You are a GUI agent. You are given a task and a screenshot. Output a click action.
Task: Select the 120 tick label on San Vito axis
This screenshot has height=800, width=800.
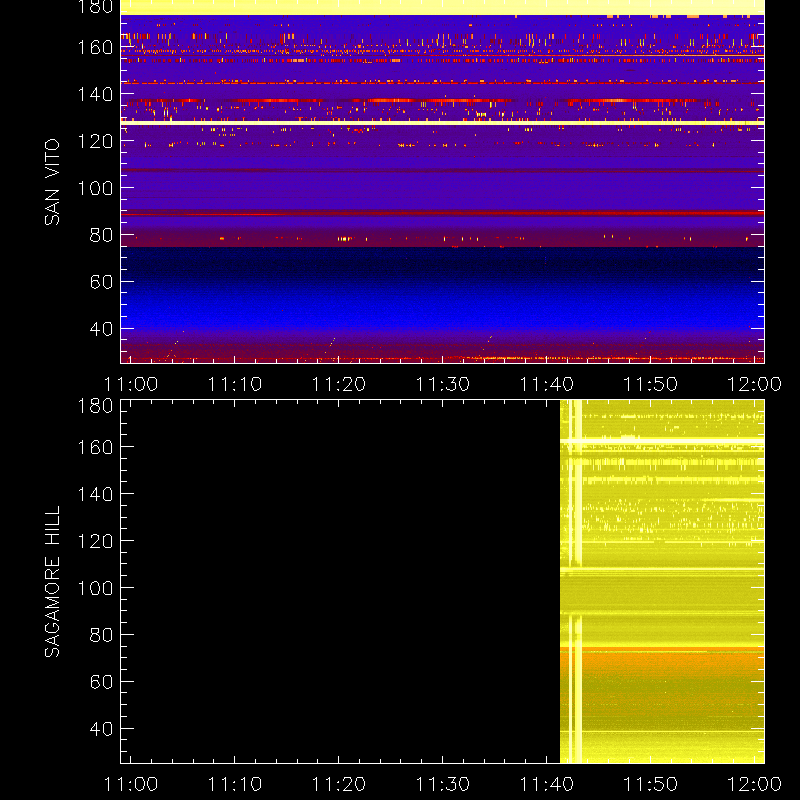95,141
